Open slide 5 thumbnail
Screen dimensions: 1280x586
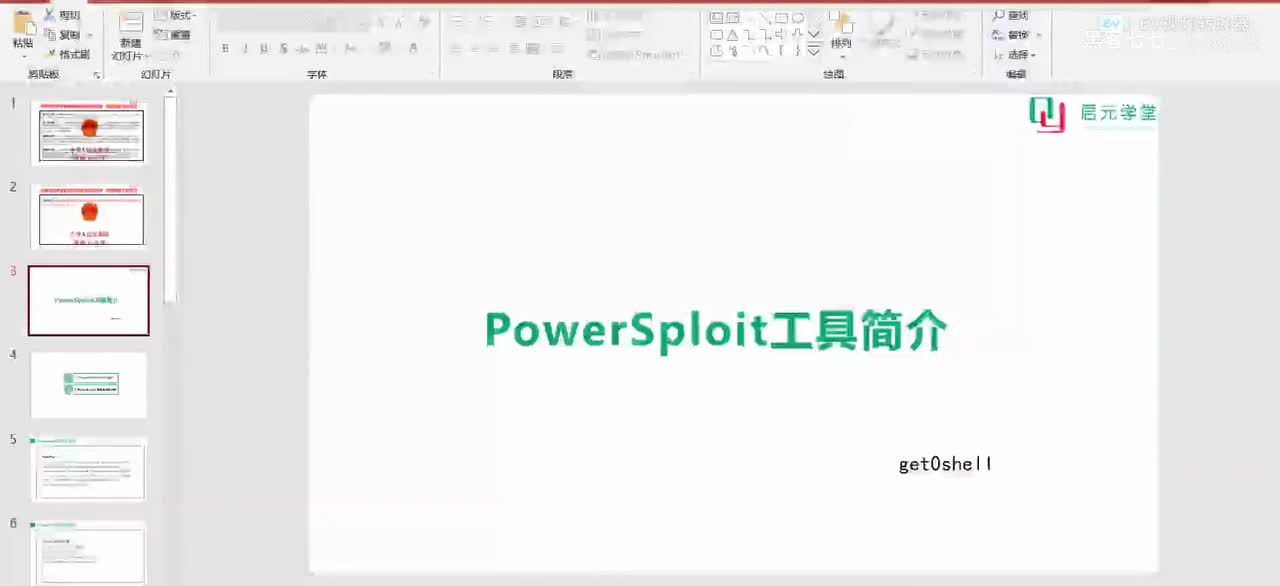(89, 469)
